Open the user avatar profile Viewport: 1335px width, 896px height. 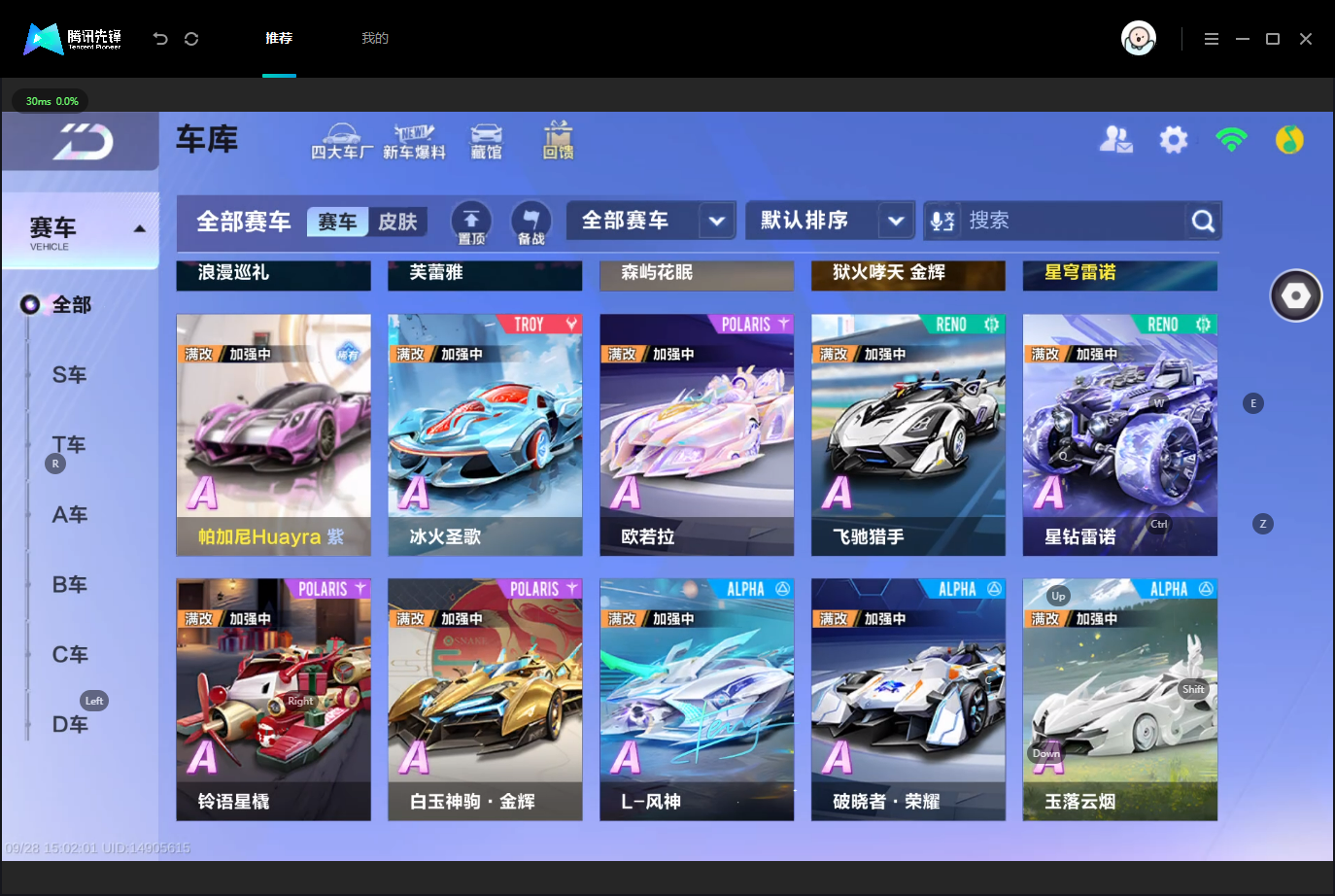coord(1139,39)
